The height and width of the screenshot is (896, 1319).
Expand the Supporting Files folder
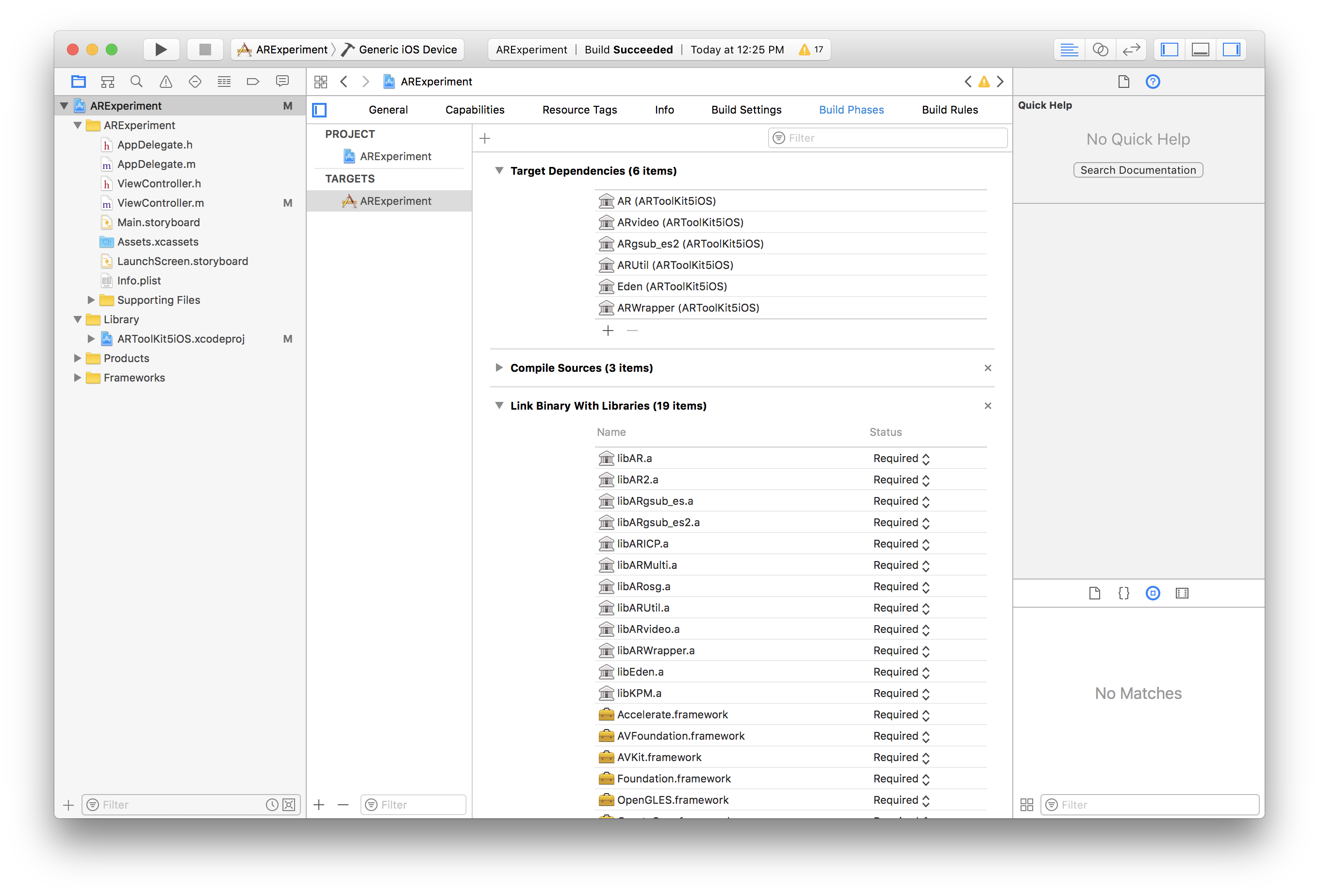(91, 300)
